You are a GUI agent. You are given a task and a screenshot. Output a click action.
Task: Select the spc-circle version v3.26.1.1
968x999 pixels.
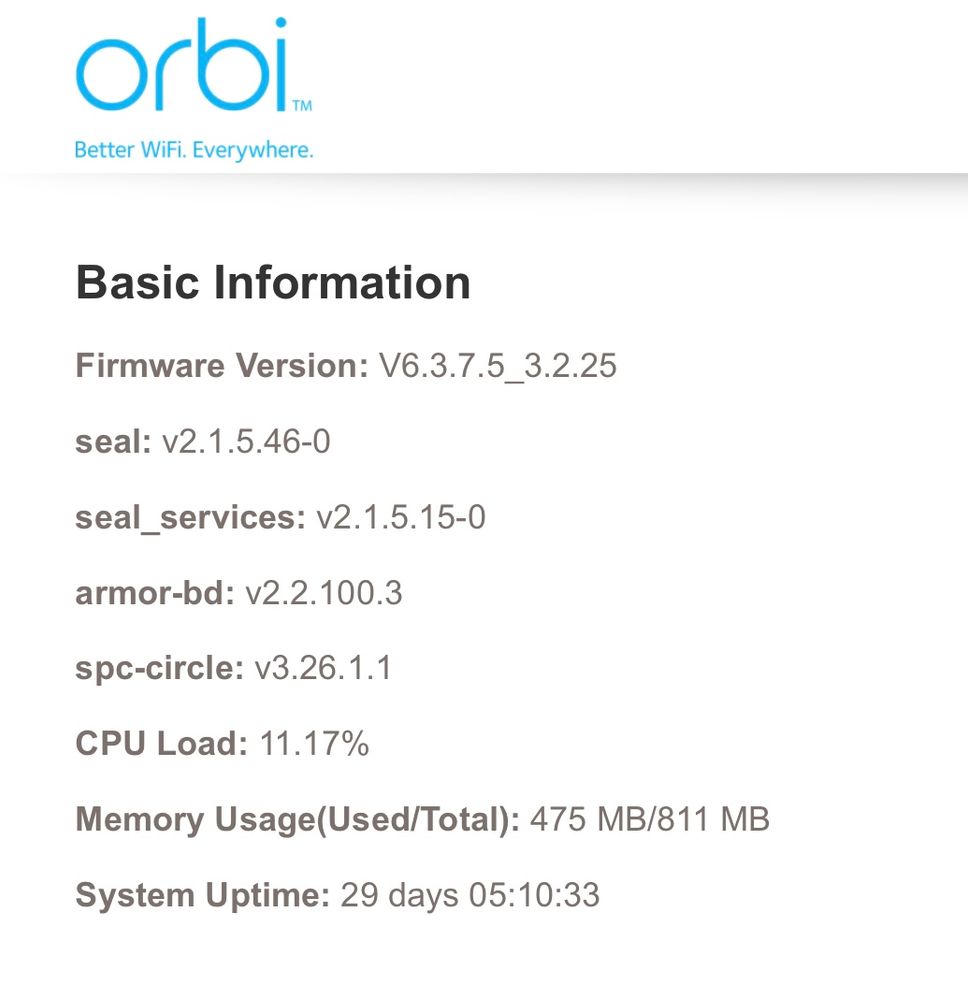click(x=323, y=668)
